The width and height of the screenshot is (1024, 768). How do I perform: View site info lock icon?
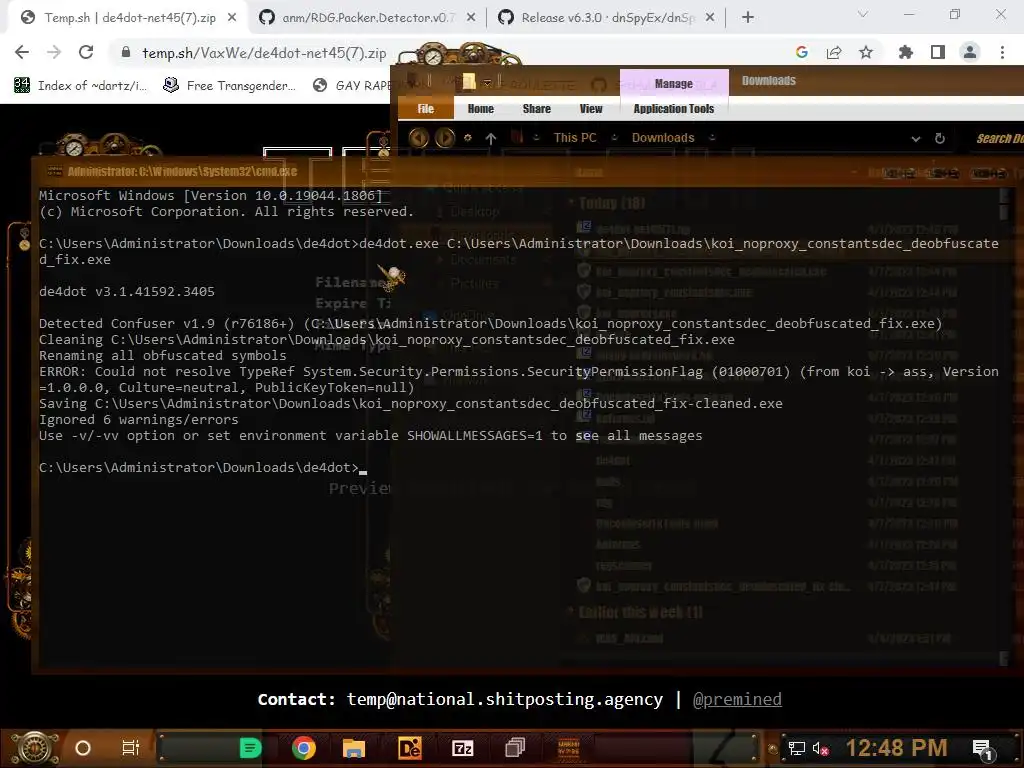[126, 53]
